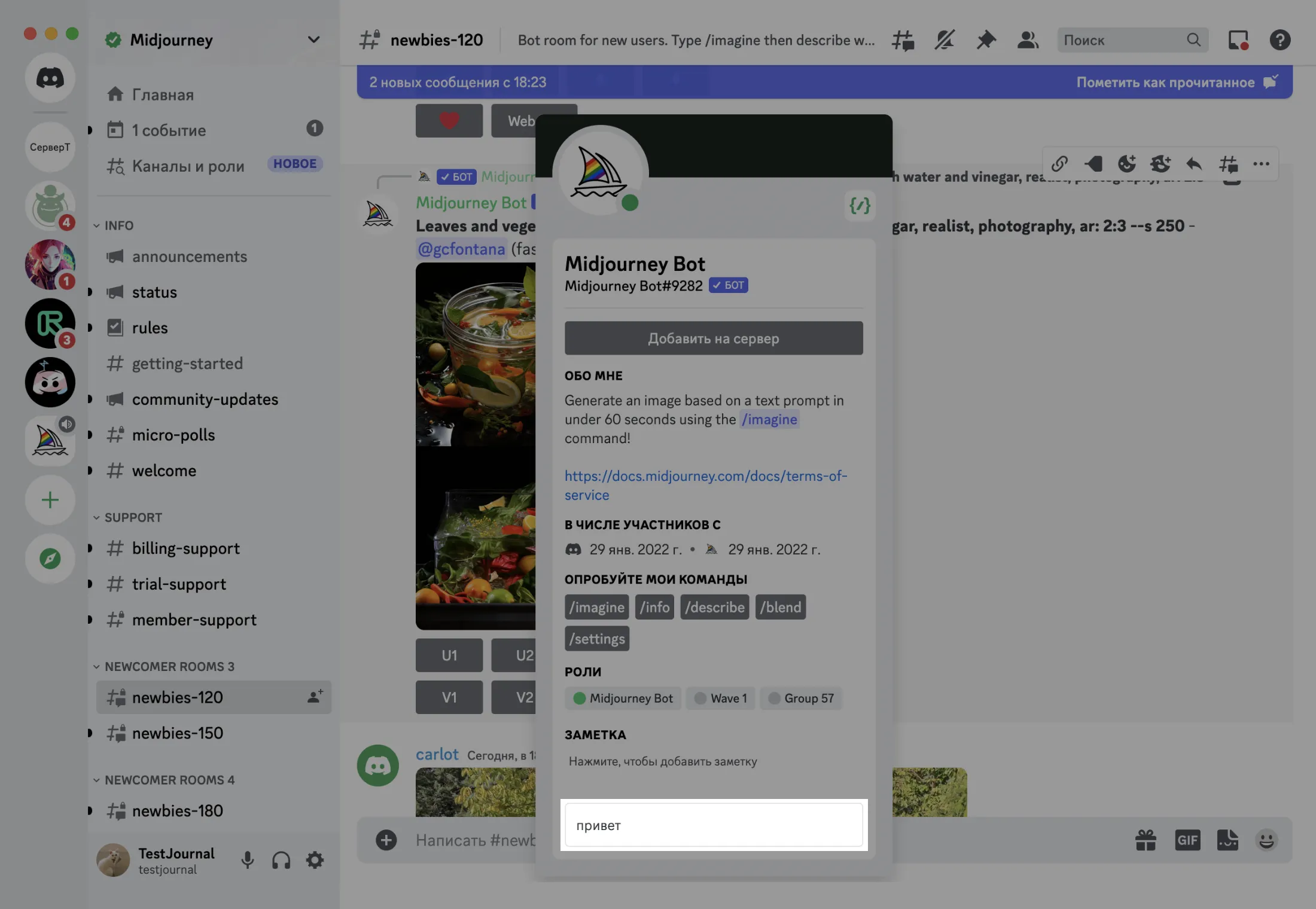
Task: Open the gift Nitro icon in message bar
Action: tap(1146, 840)
